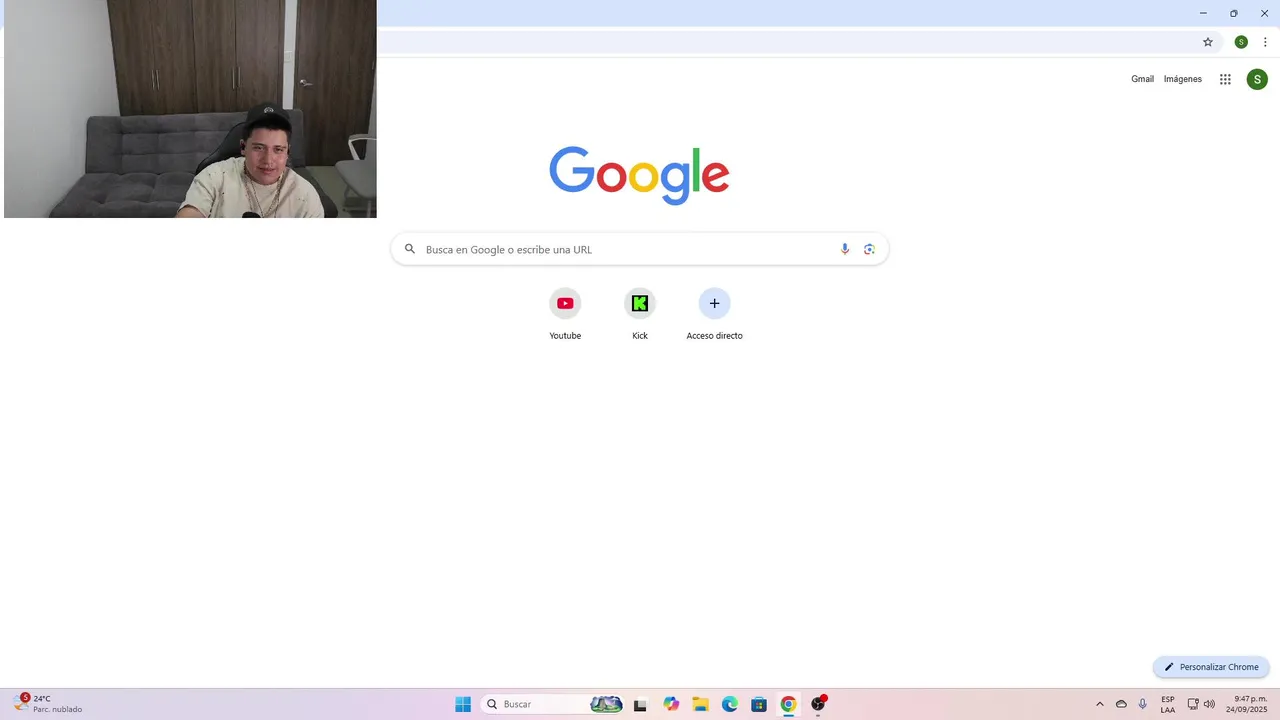Open the weather widget showing 24°C
The width and height of the screenshot is (1280, 720).
click(x=47, y=704)
